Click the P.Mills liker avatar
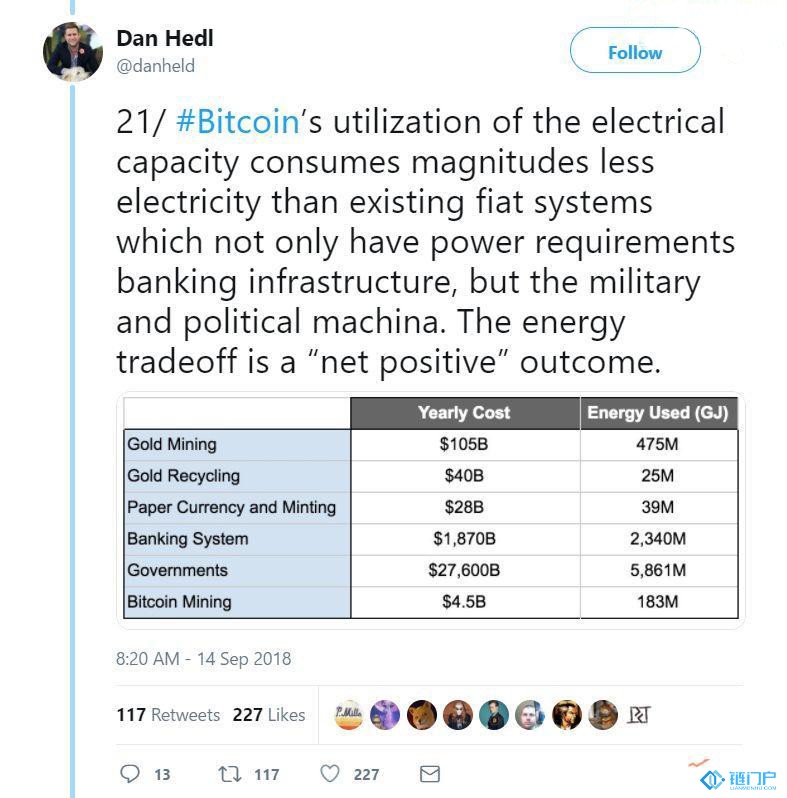Screen dimensions: 787x798 [349, 715]
